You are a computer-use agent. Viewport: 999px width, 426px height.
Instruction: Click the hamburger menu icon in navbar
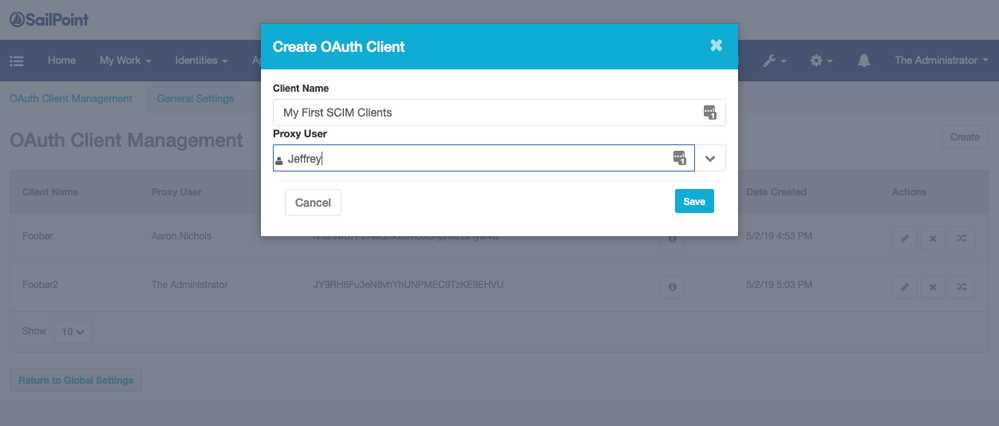click(17, 61)
